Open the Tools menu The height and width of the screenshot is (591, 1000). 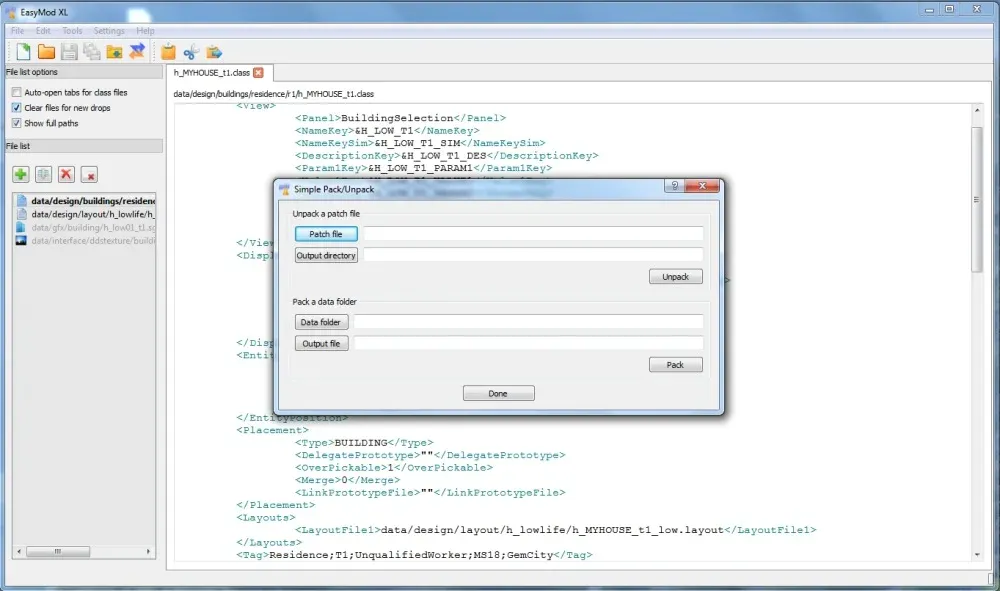72,31
